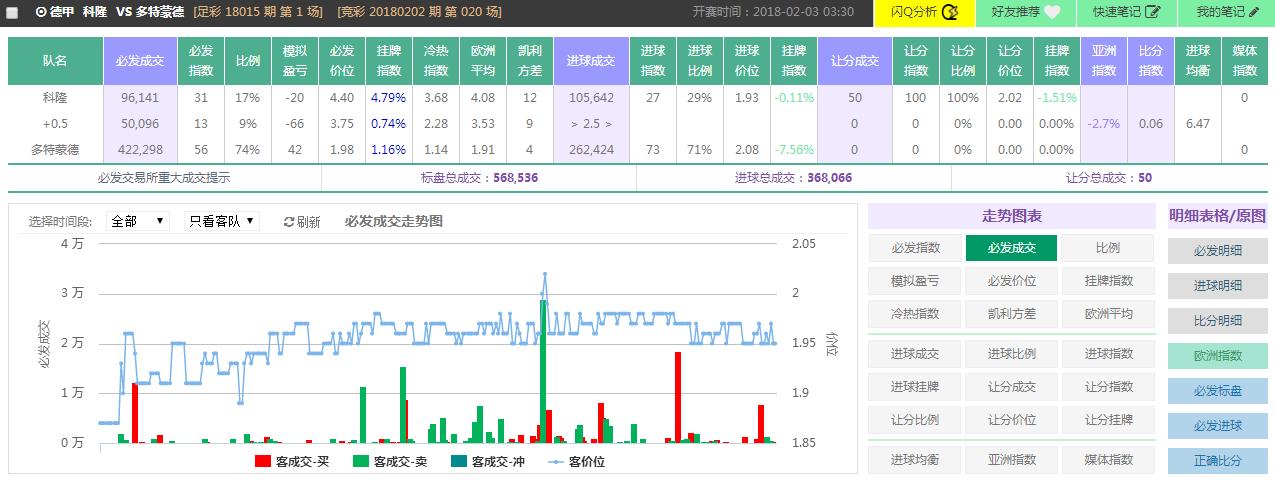Click the pencil icon in 我的笔记

click(x=1253, y=12)
